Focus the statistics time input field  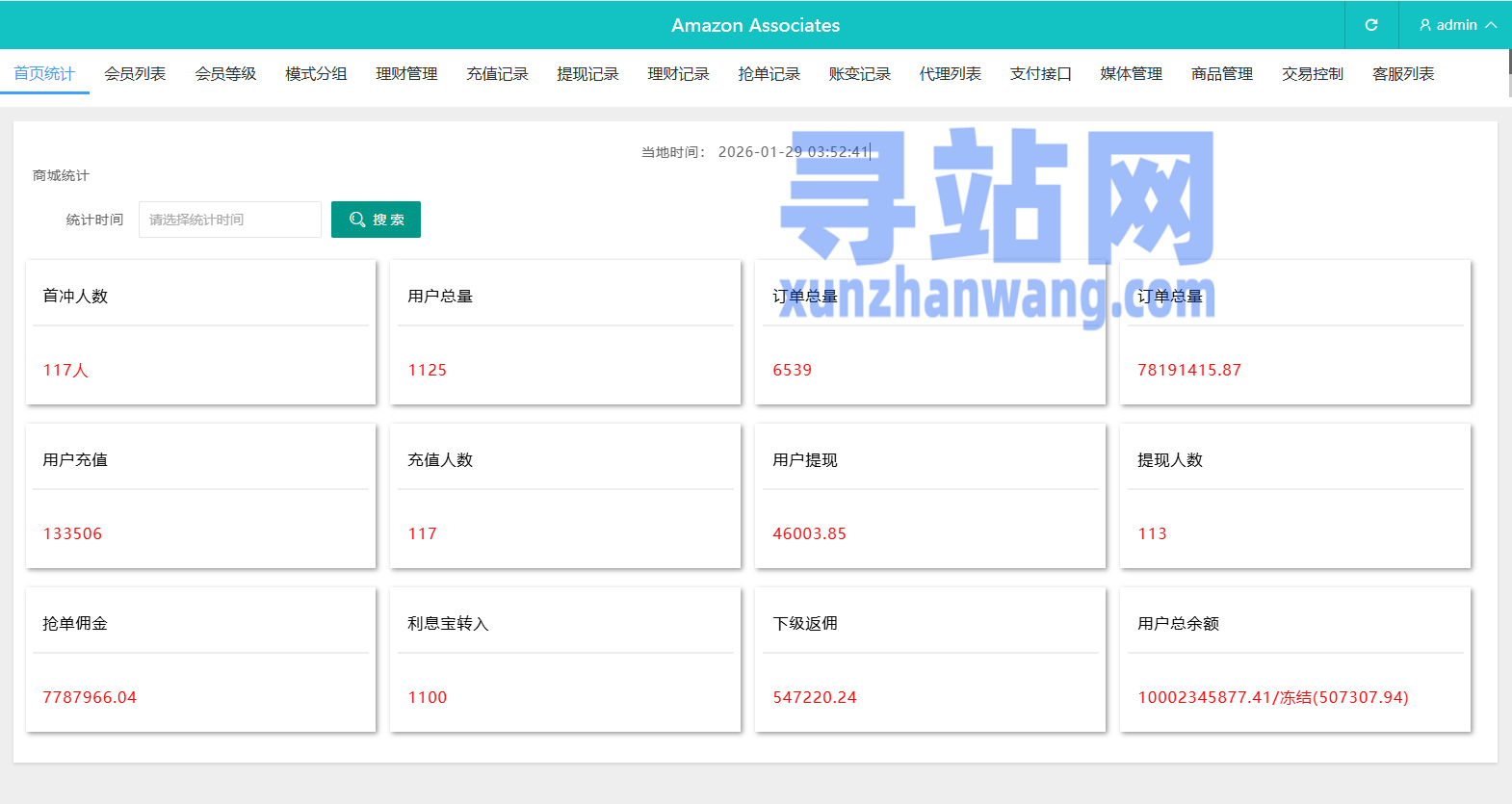[x=230, y=220]
